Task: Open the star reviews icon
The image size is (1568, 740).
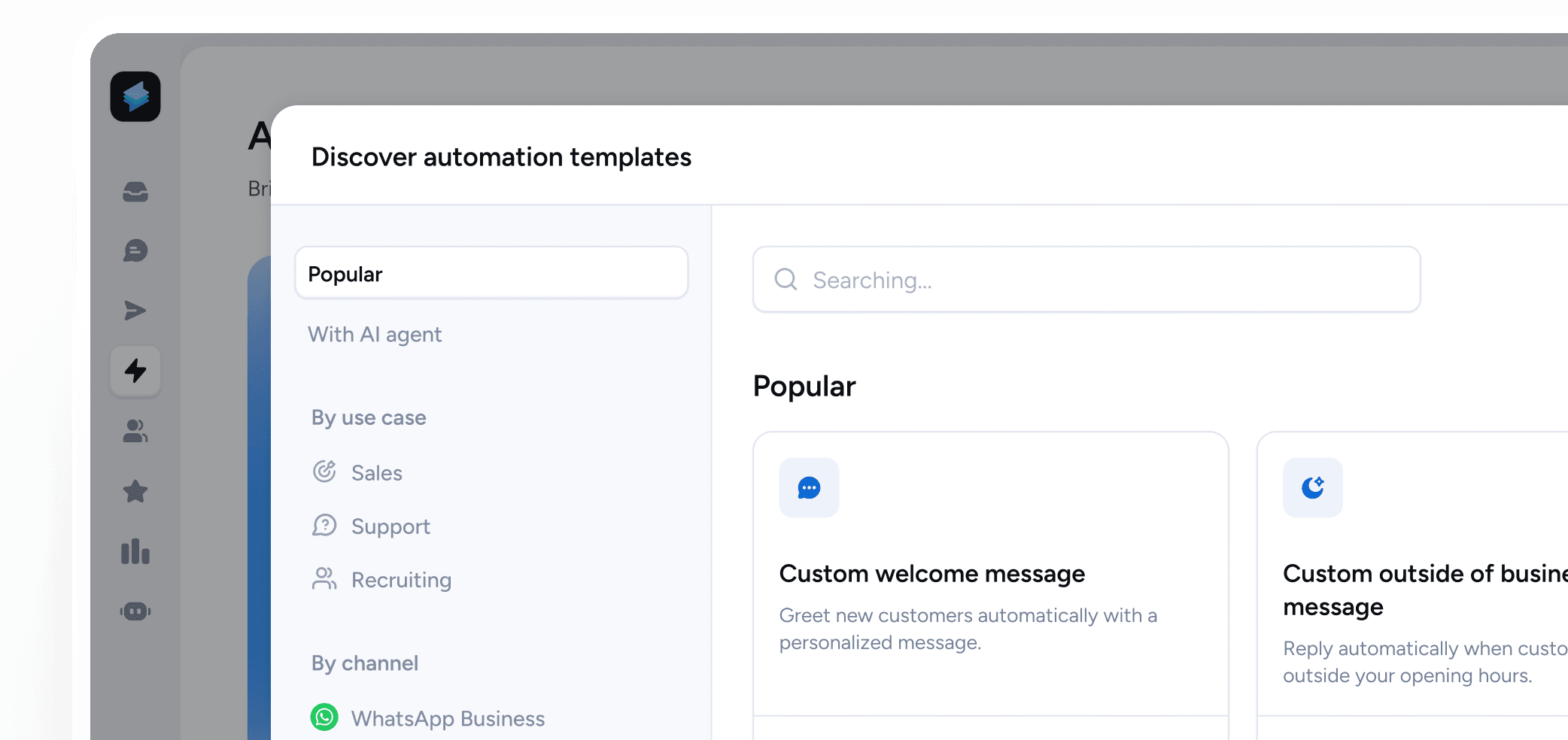Action: pos(135,491)
